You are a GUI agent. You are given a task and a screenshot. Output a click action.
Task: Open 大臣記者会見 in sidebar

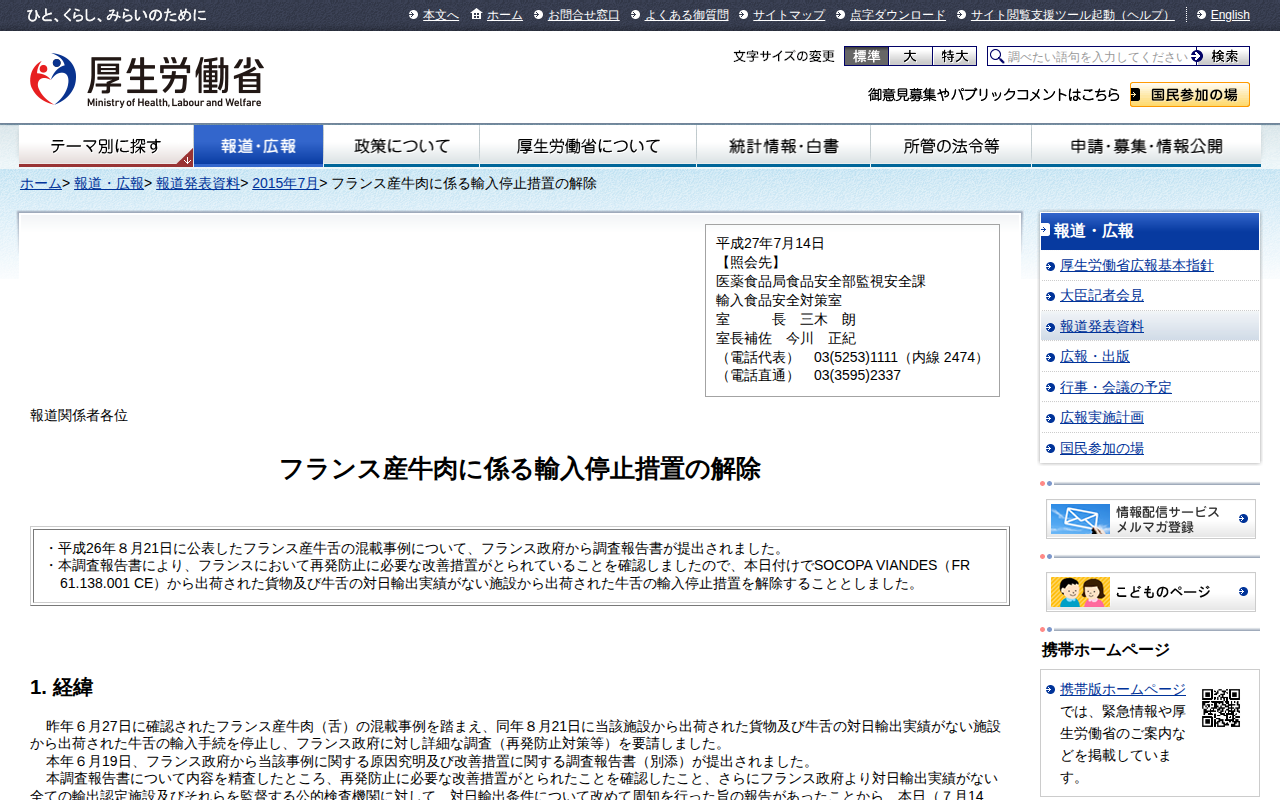click(1101, 296)
